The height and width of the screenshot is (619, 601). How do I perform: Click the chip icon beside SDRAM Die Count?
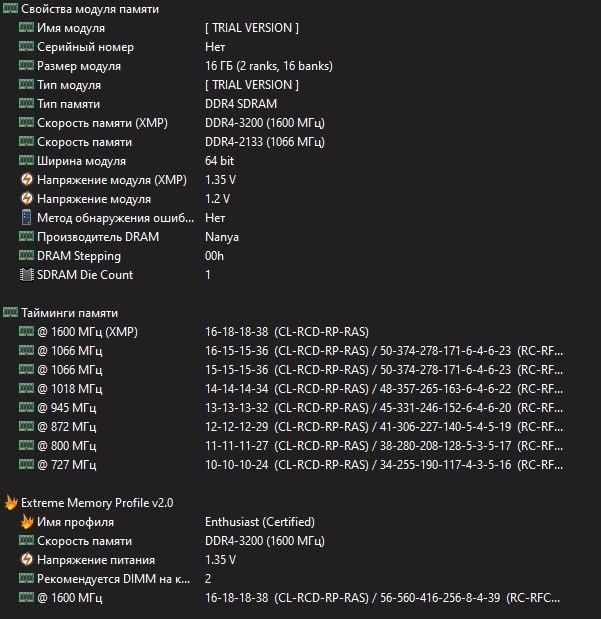click(x=26, y=274)
